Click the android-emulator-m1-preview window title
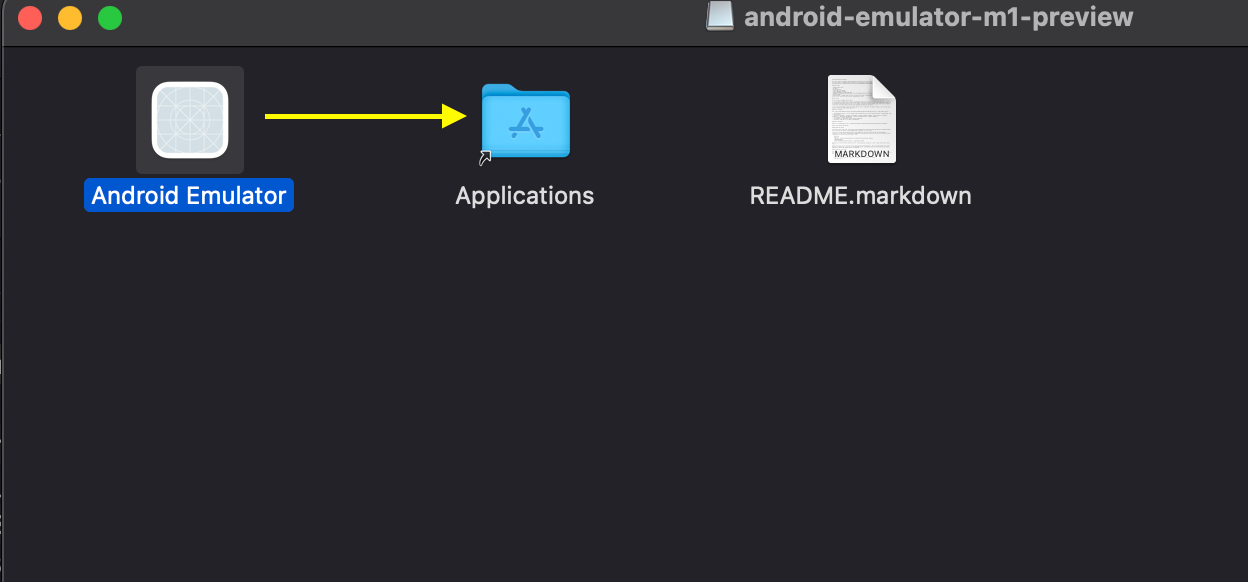 point(939,17)
